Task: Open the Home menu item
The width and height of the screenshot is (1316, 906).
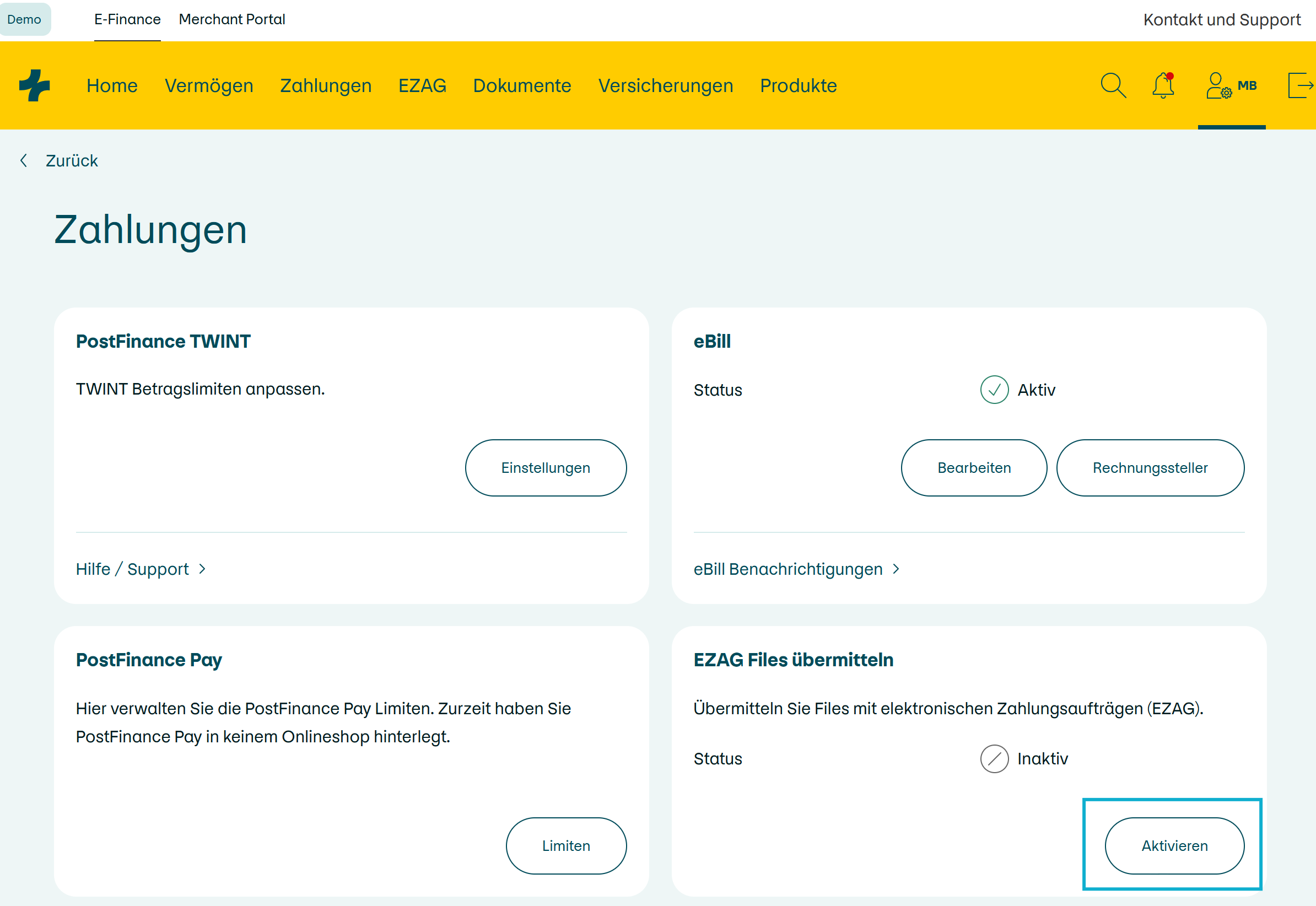Action: click(x=112, y=86)
